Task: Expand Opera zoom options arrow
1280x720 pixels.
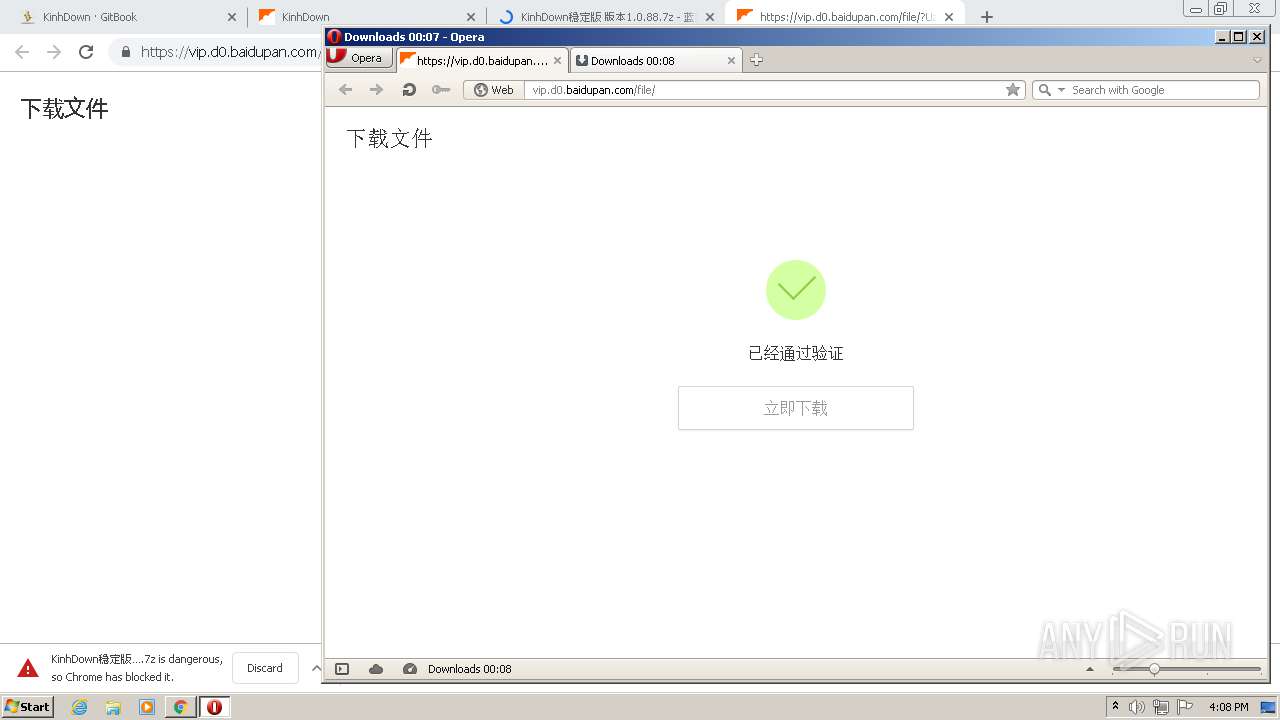Action: point(1090,669)
